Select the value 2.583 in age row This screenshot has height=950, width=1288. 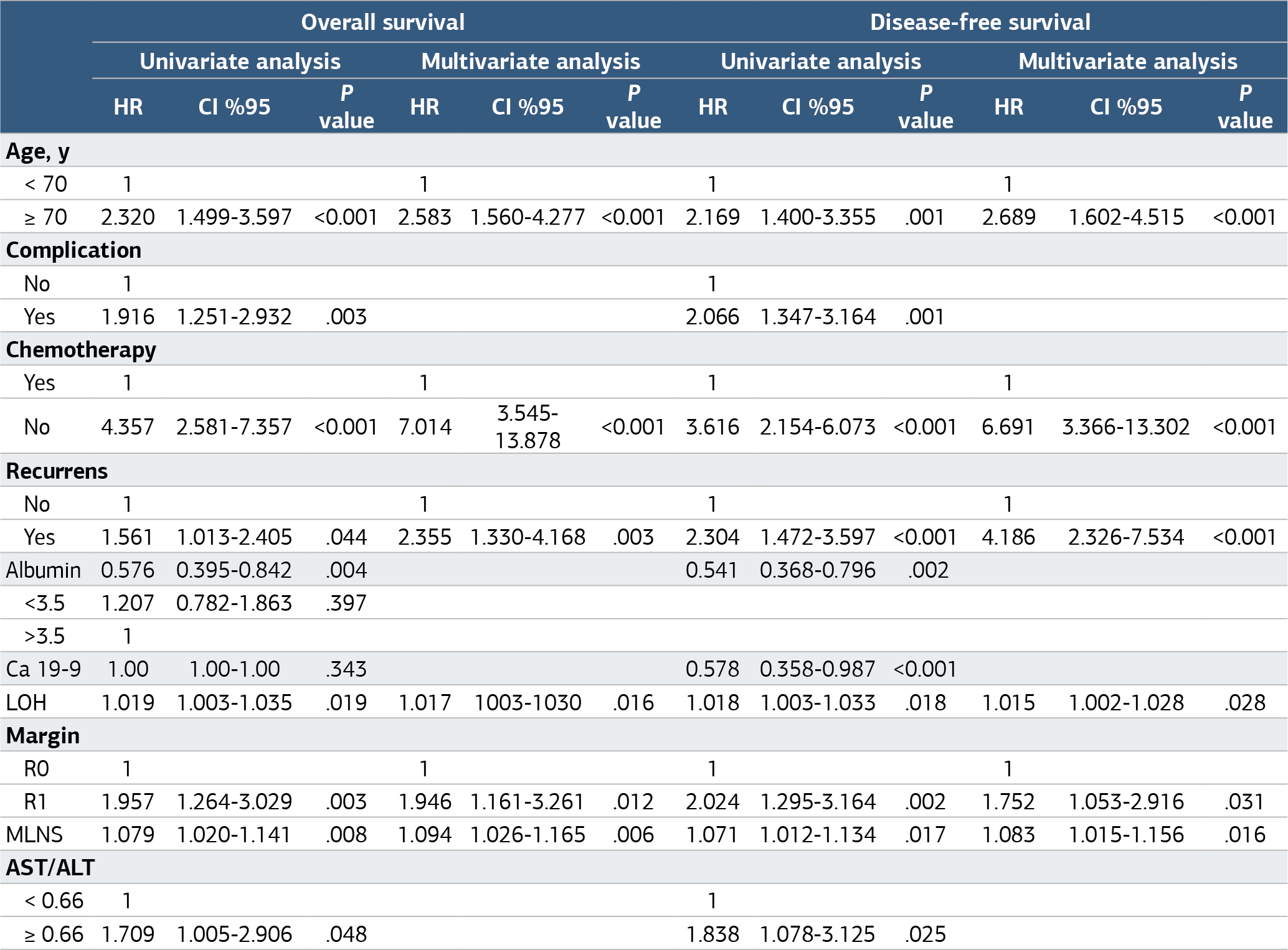pyautogui.click(x=425, y=217)
